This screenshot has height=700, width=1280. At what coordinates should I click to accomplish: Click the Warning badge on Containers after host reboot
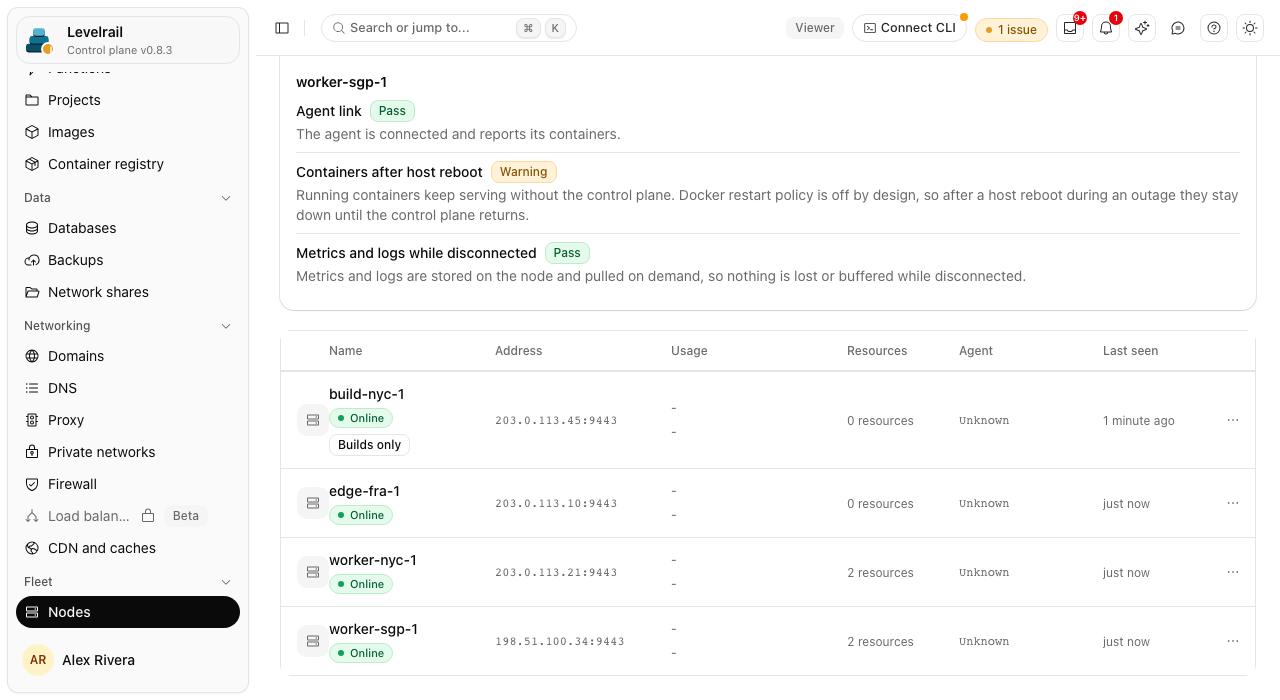pyautogui.click(x=523, y=172)
